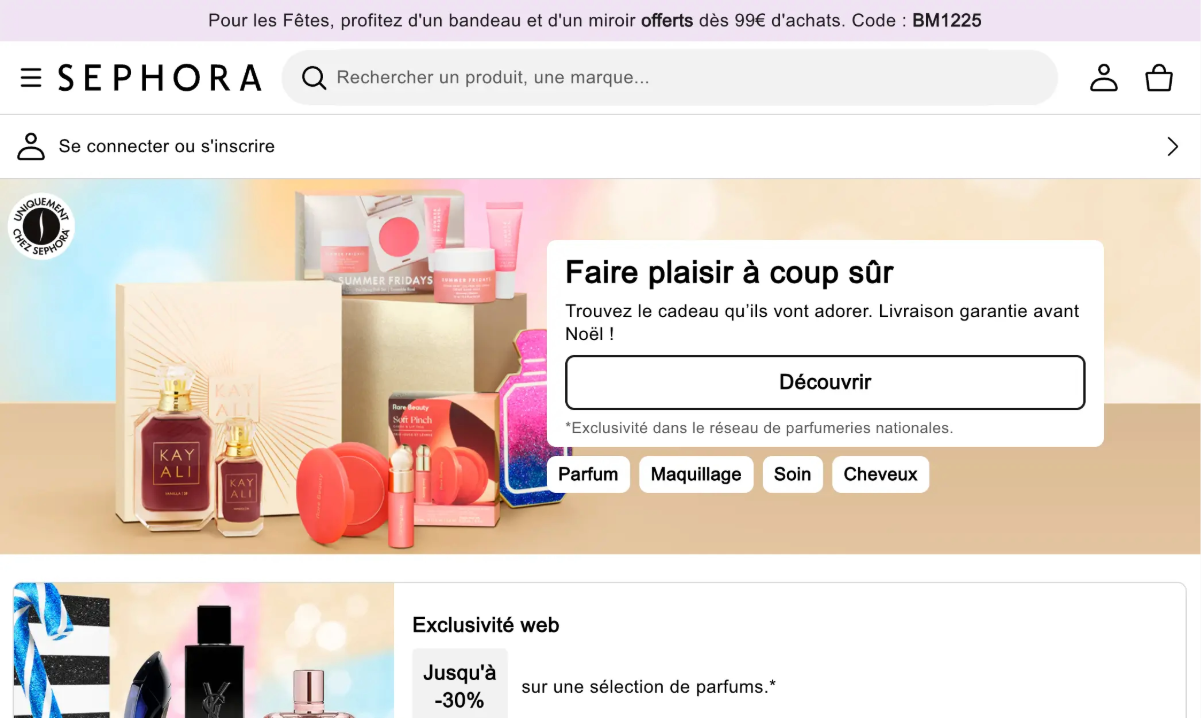Select the Cheveux category chip

(880, 474)
